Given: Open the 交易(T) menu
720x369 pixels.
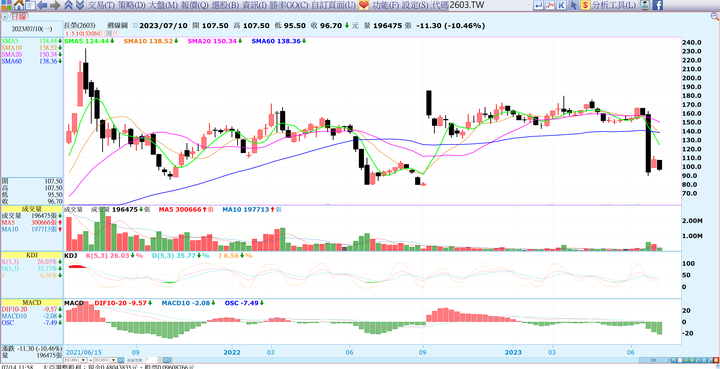Looking at the screenshot, I should pyautogui.click(x=101, y=6).
